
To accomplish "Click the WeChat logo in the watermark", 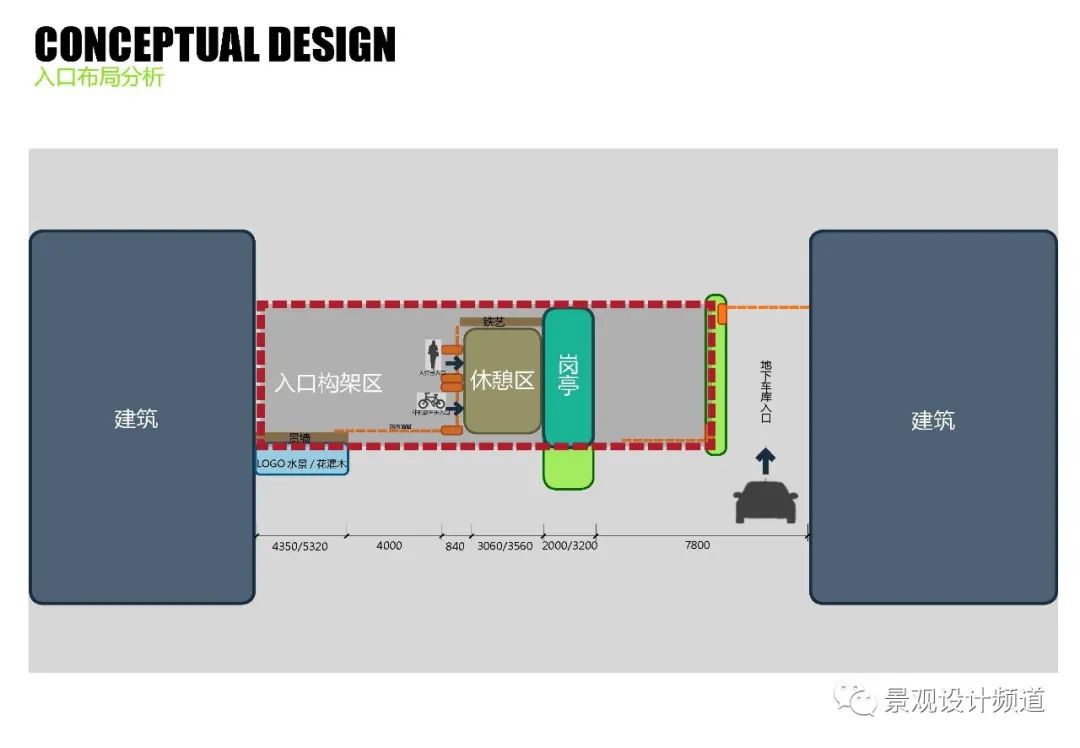I will click(x=856, y=699).
